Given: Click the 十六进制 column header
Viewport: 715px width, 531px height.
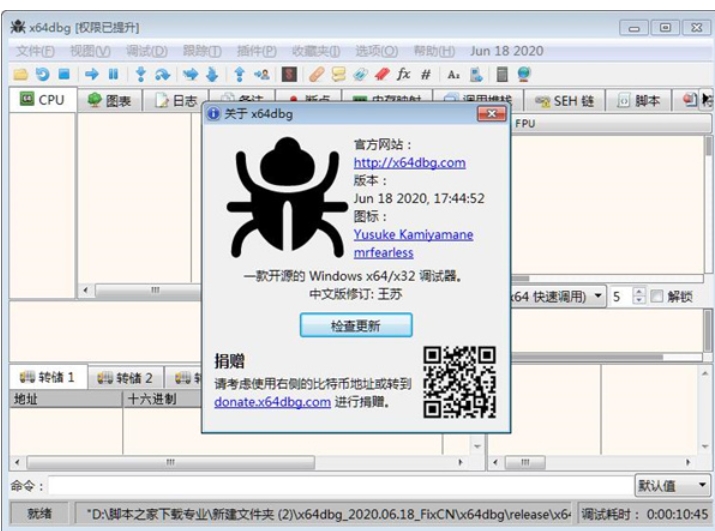Looking at the screenshot, I should [162, 399].
